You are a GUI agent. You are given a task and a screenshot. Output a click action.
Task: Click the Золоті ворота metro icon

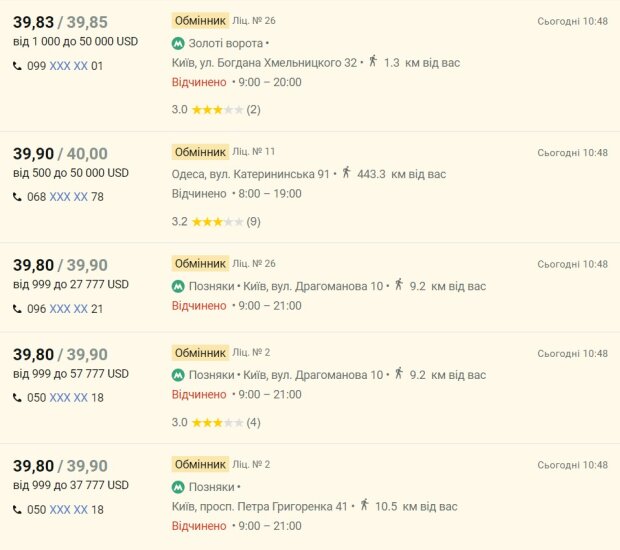178,43
